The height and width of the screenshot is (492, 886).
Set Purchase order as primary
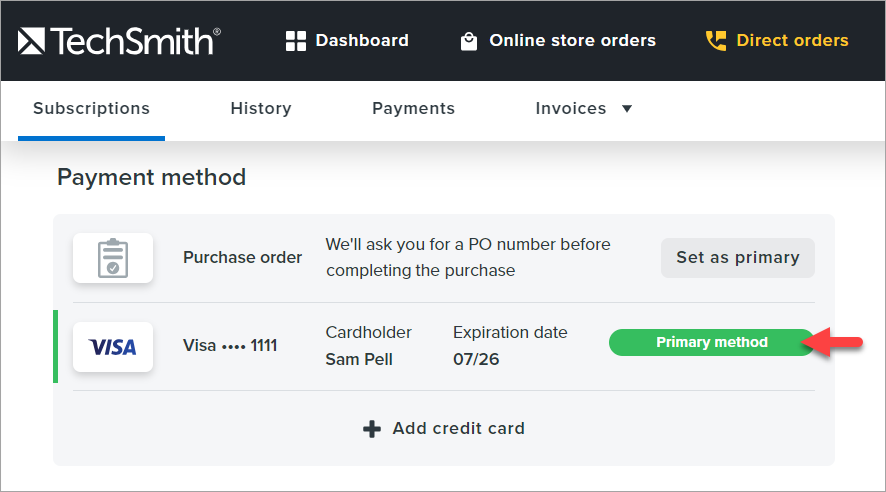coord(738,258)
